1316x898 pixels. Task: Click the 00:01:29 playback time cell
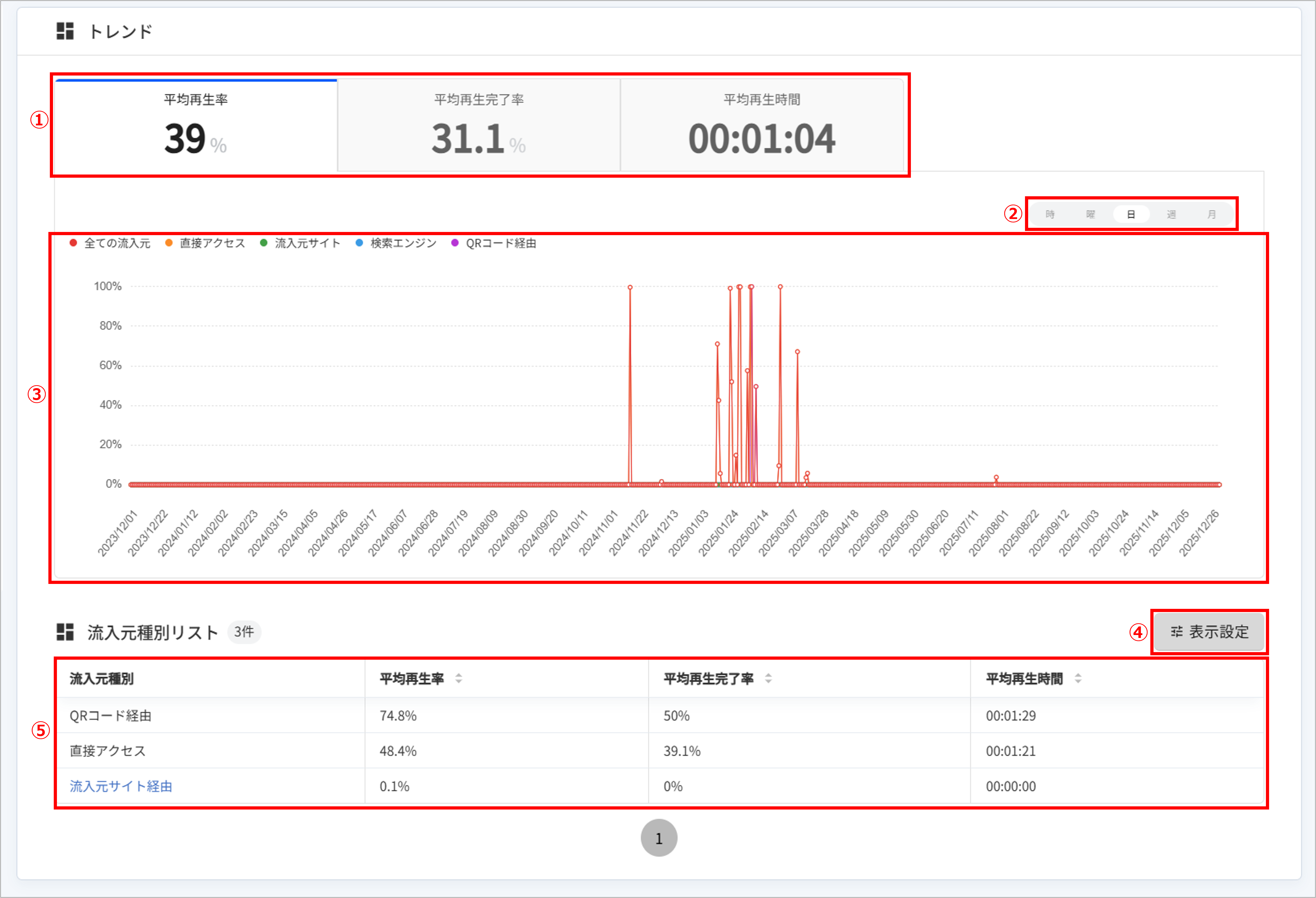(x=1011, y=716)
